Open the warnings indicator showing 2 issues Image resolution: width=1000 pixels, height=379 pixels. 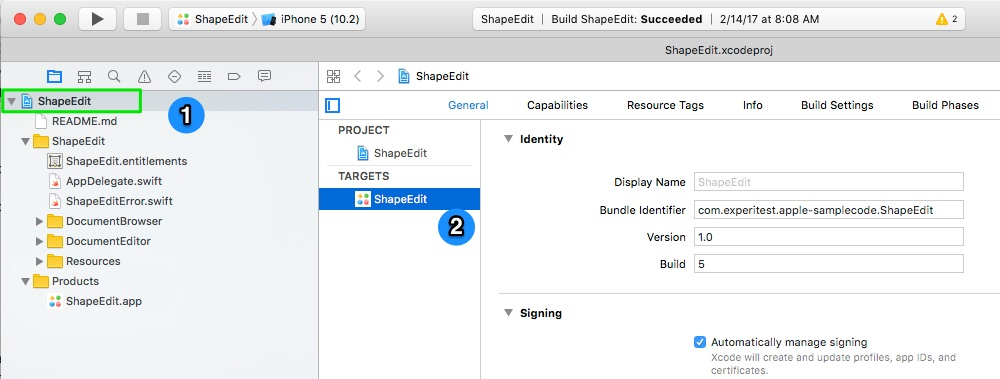point(946,19)
